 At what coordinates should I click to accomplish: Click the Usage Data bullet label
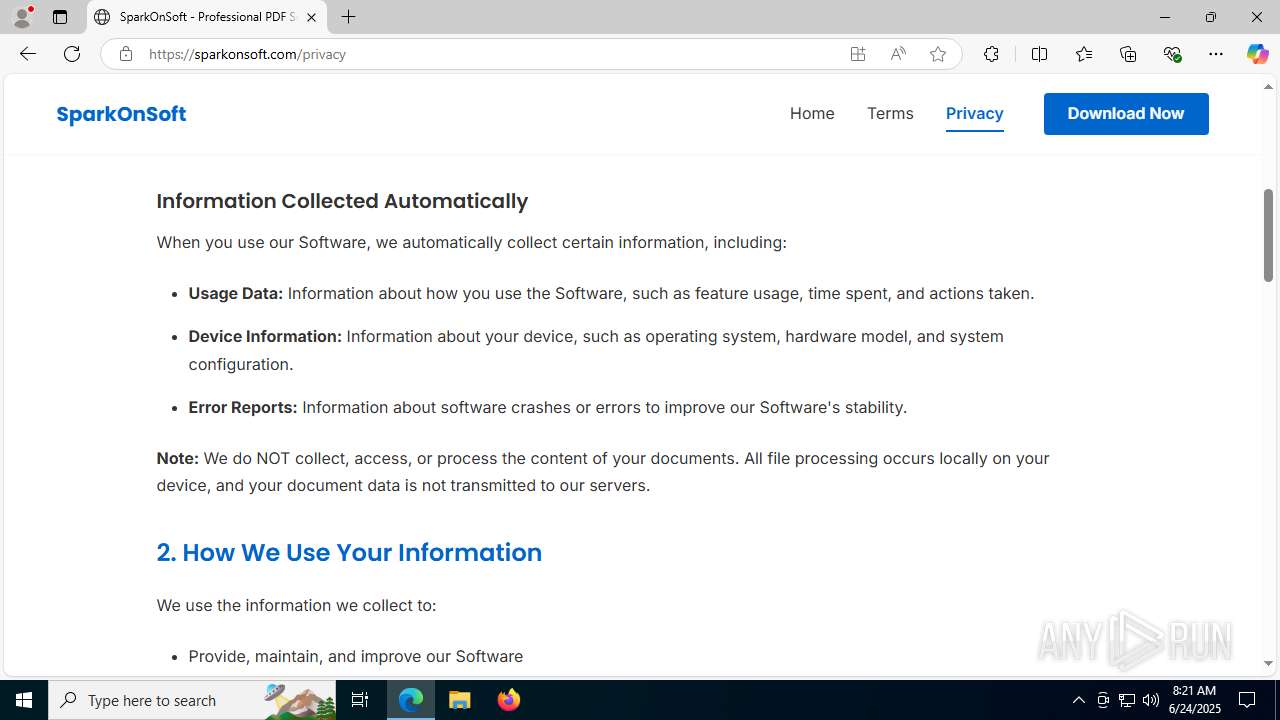point(236,293)
